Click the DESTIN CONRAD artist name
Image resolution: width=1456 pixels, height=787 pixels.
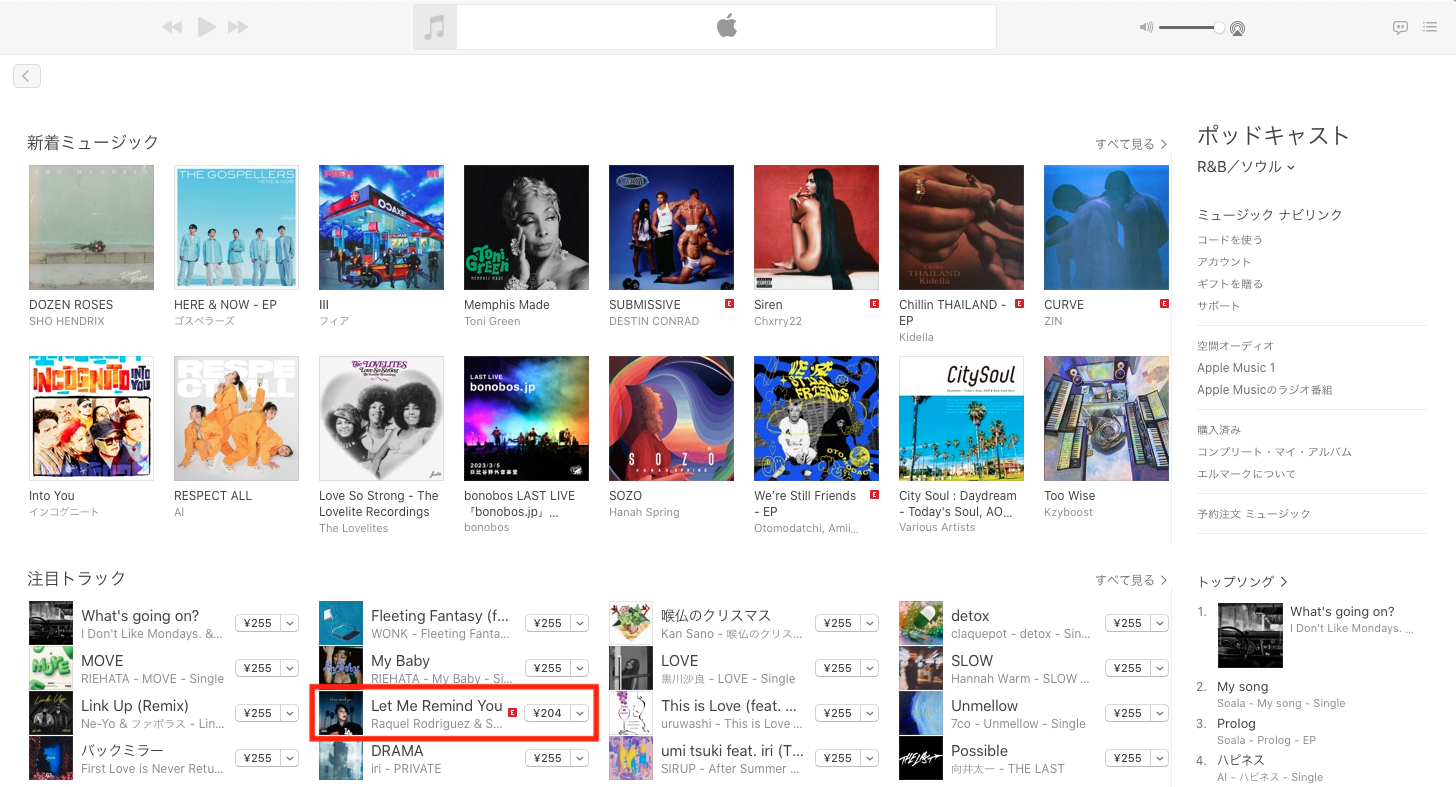tap(654, 321)
